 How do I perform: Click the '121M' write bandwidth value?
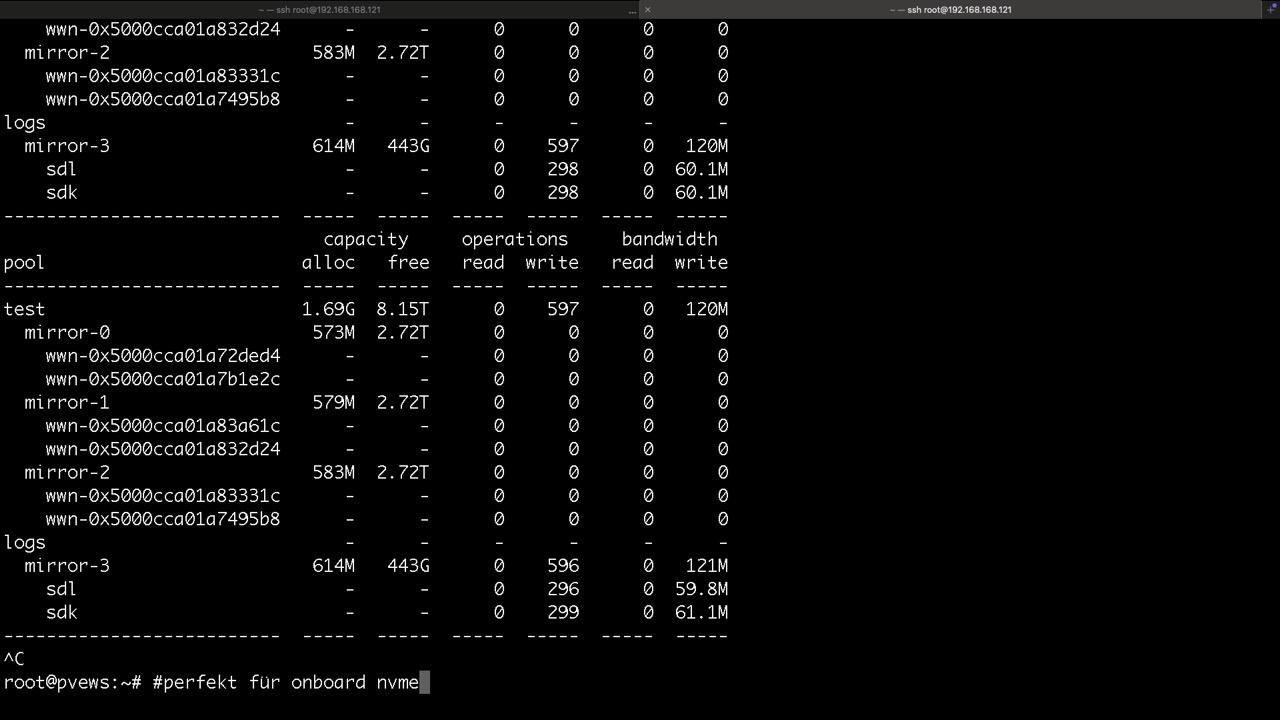pyautogui.click(x=706, y=566)
